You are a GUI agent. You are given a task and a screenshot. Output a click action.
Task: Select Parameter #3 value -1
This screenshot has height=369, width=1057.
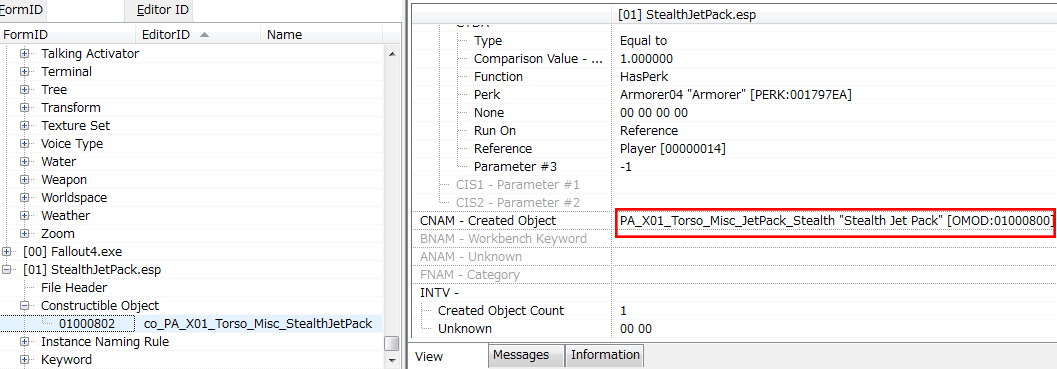[625, 167]
